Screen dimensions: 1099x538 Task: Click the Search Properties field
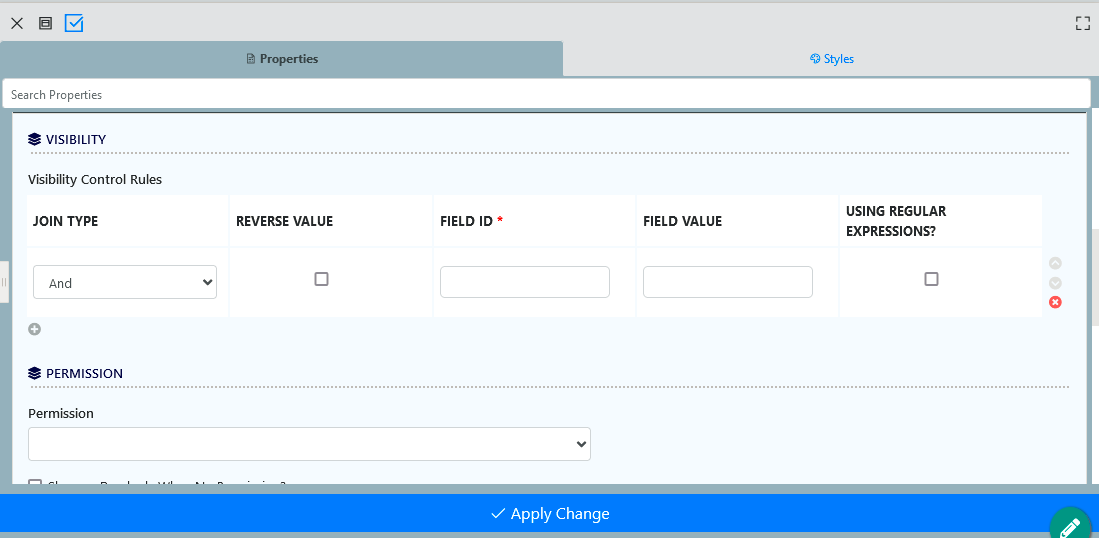tap(547, 95)
